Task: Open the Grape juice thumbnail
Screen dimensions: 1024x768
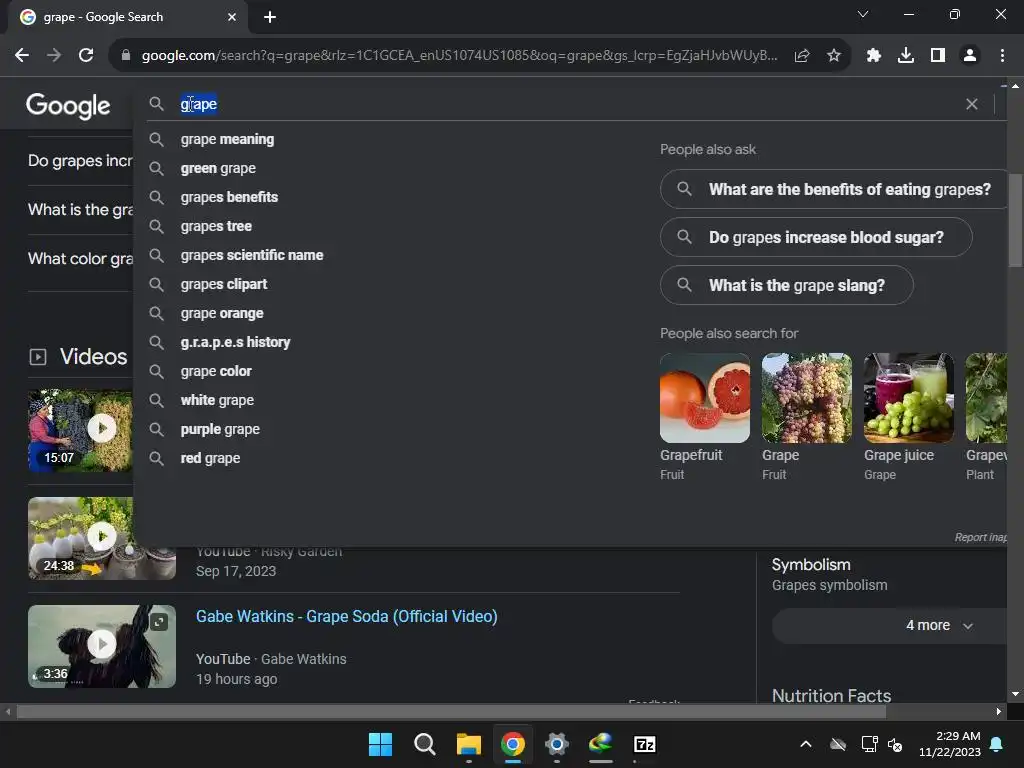Action: tap(908, 398)
